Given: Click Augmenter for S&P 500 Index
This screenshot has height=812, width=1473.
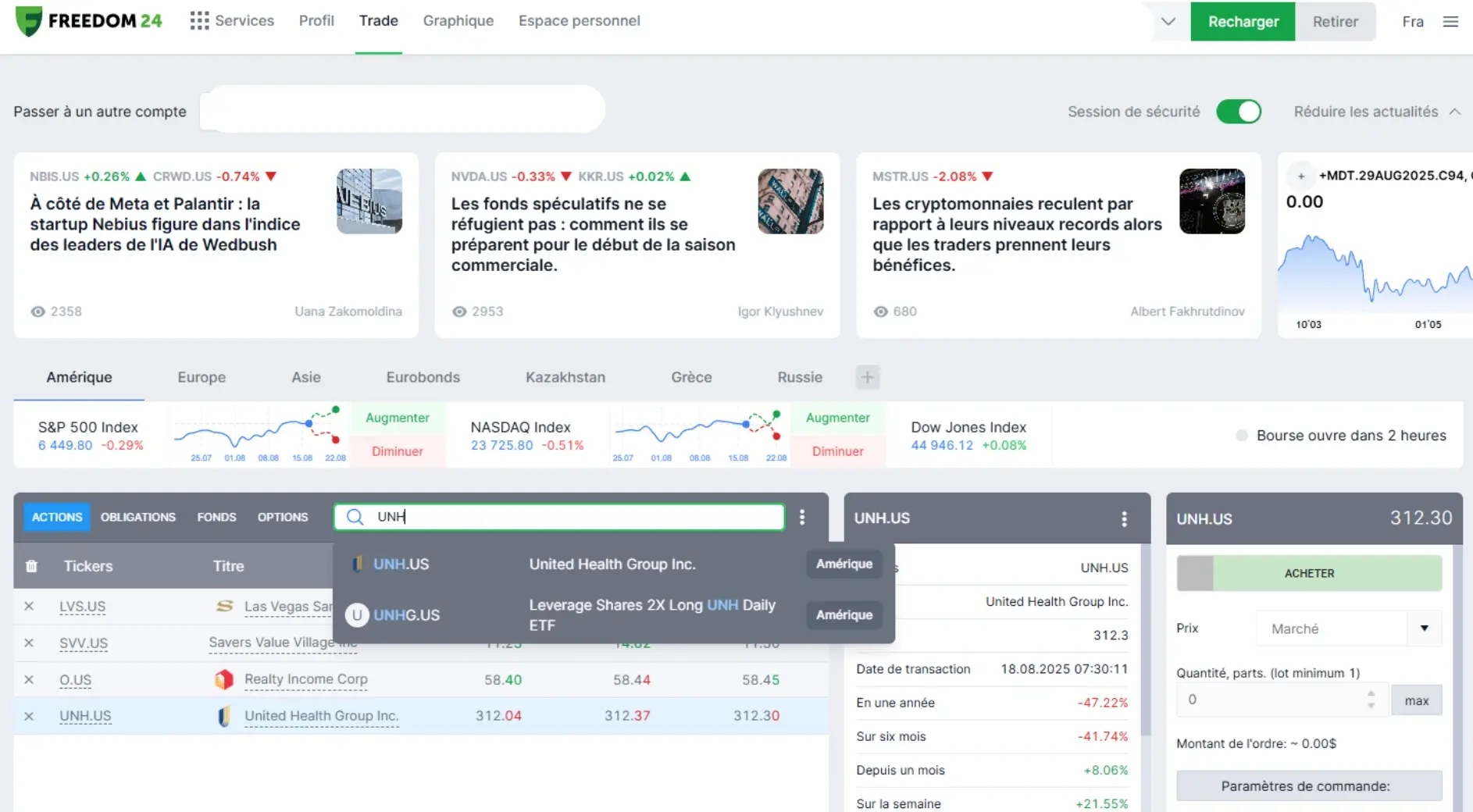Looking at the screenshot, I should [x=398, y=418].
